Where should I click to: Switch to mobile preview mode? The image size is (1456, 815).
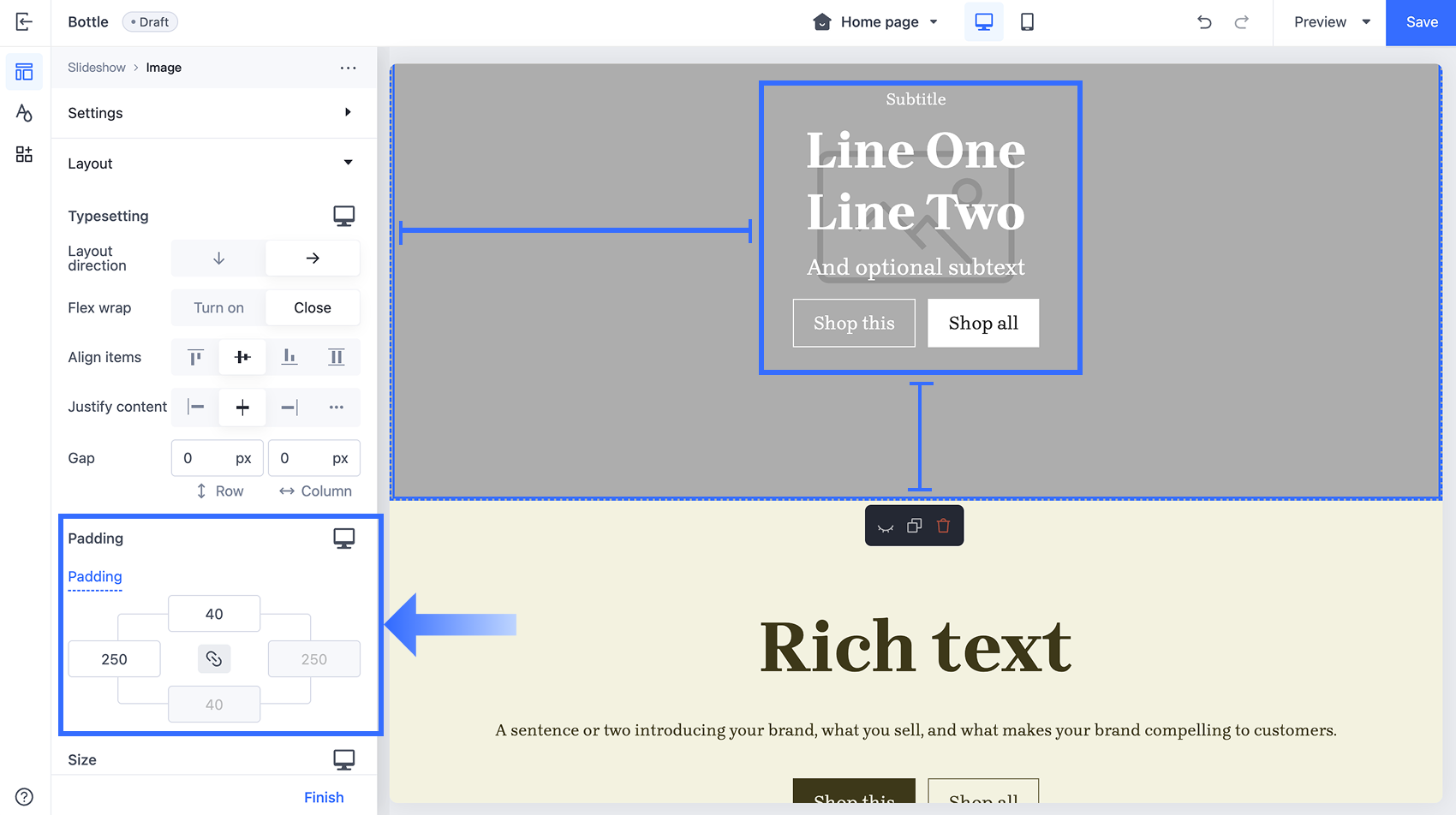(1027, 22)
